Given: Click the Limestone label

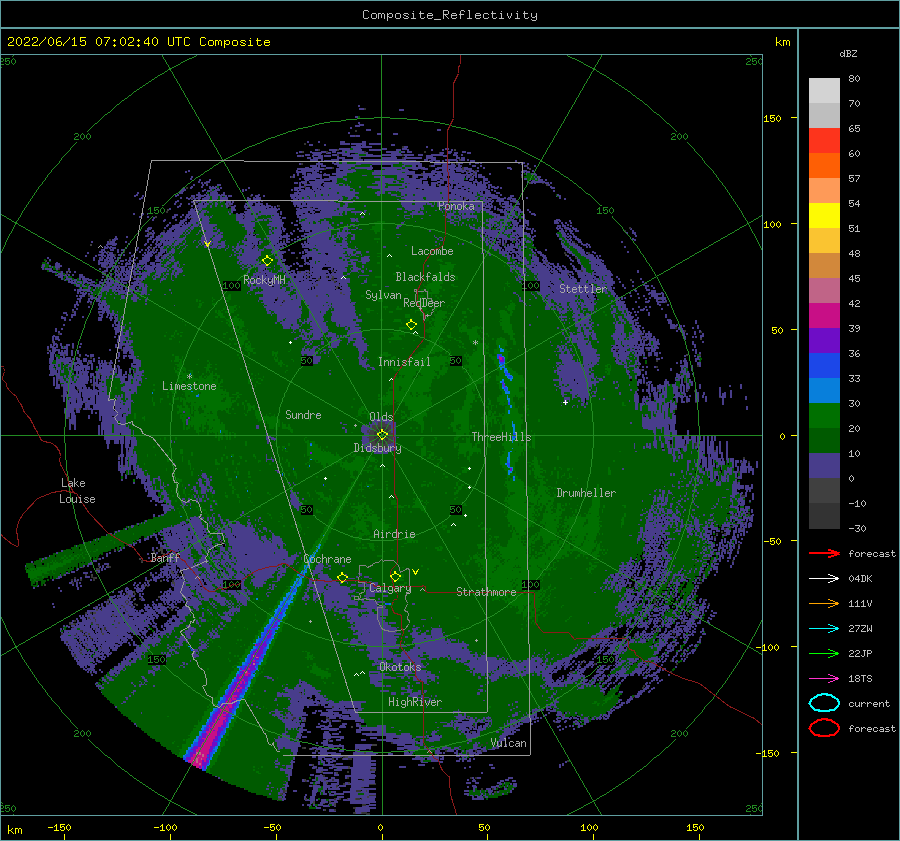Looking at the screenshot, I should [x=189, y=386].
